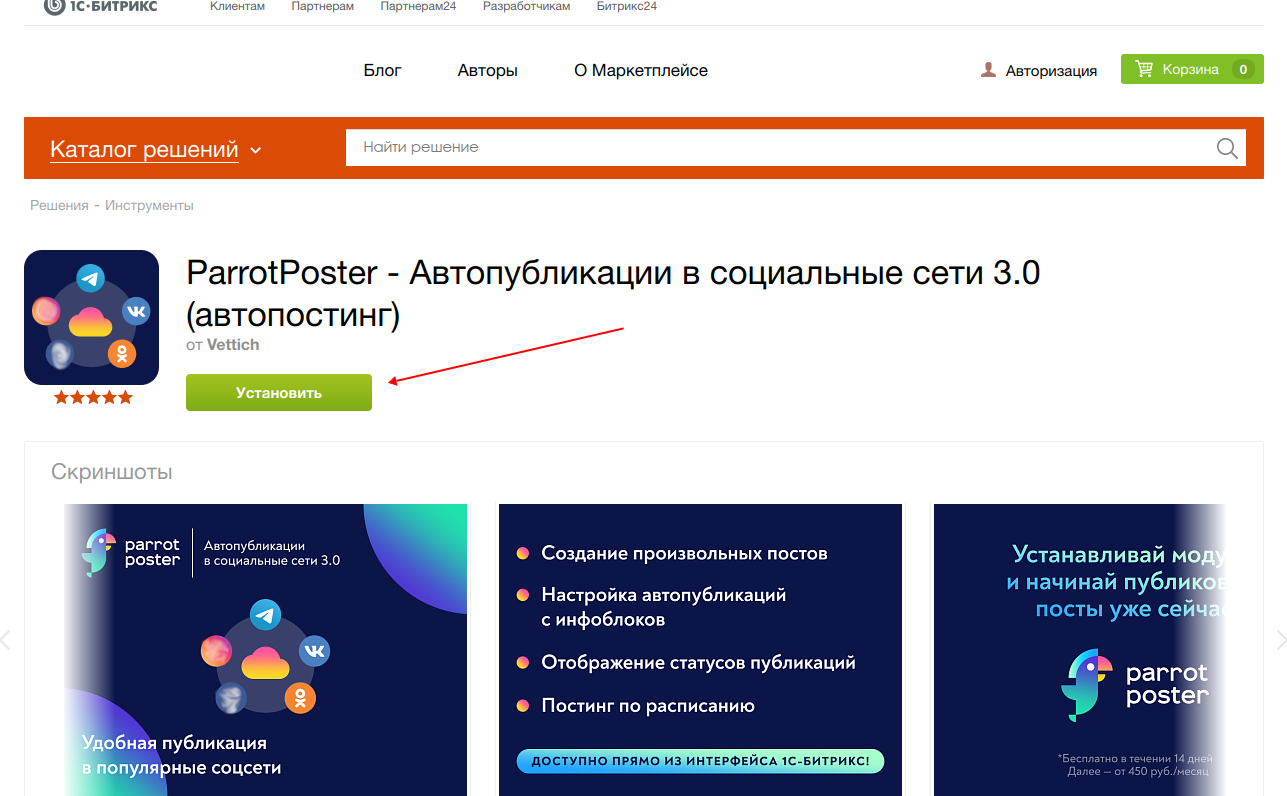This screenshot has width=1287, height=796.
Task: Open the first ParrotPoster screenshot thumbnail
Action: (266, 650)
